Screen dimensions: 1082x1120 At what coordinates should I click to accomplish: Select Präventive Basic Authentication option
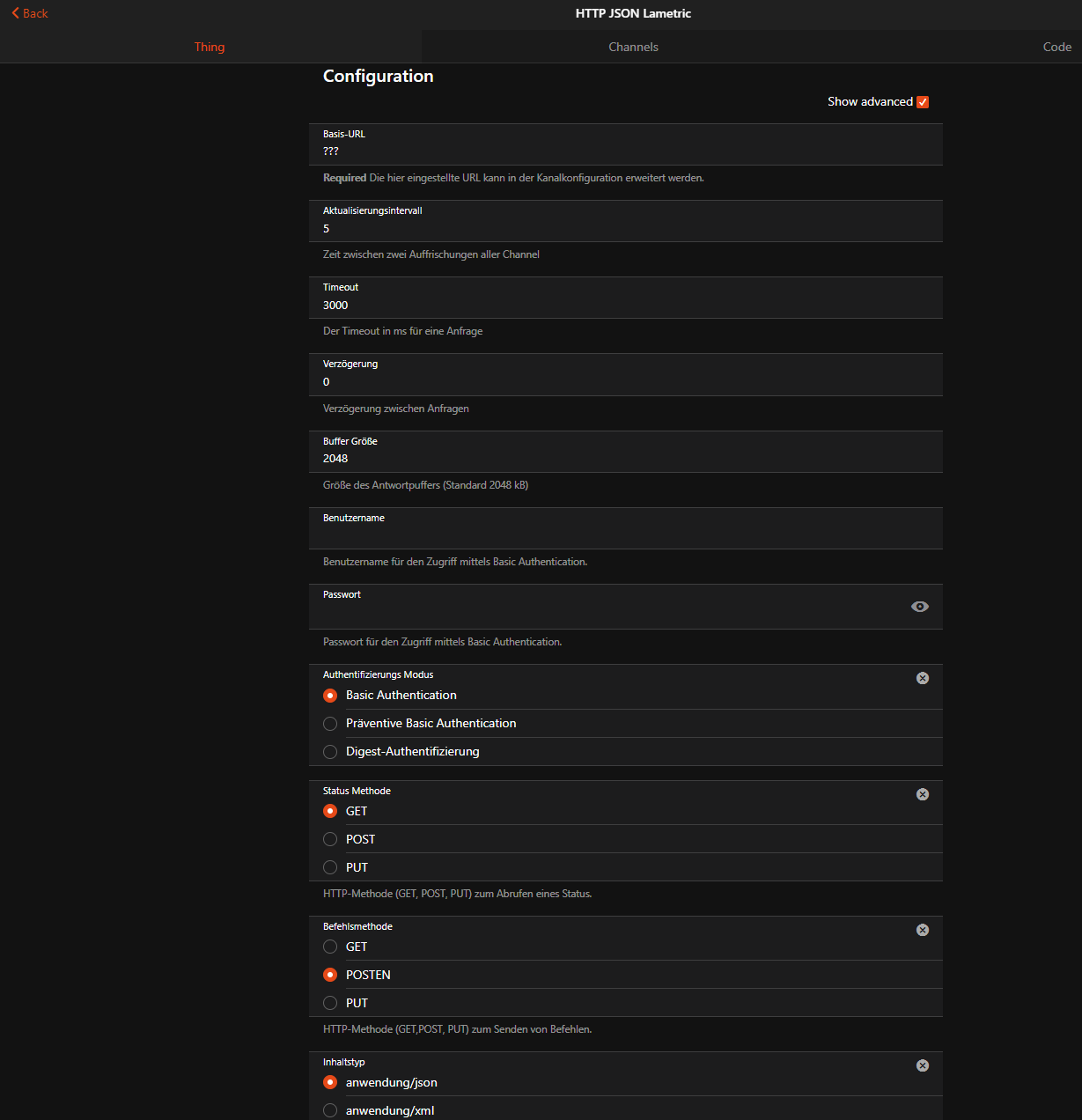click(330, 724)
